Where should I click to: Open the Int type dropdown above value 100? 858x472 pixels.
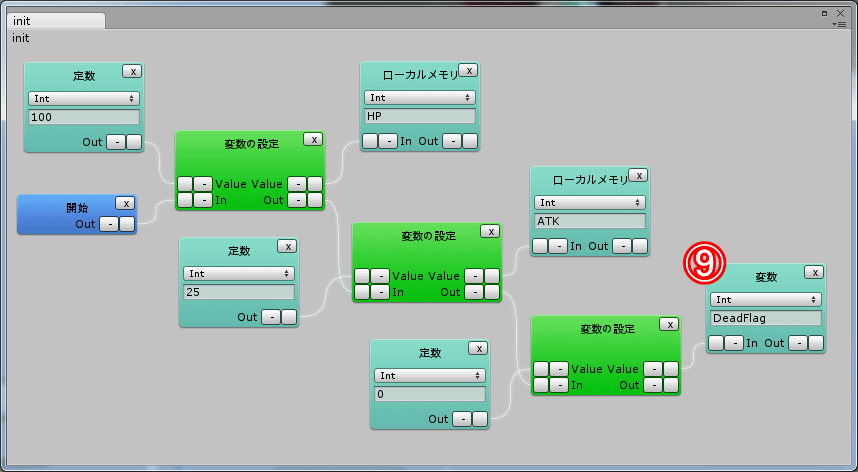pyautogui.click(x=84, y=98)
